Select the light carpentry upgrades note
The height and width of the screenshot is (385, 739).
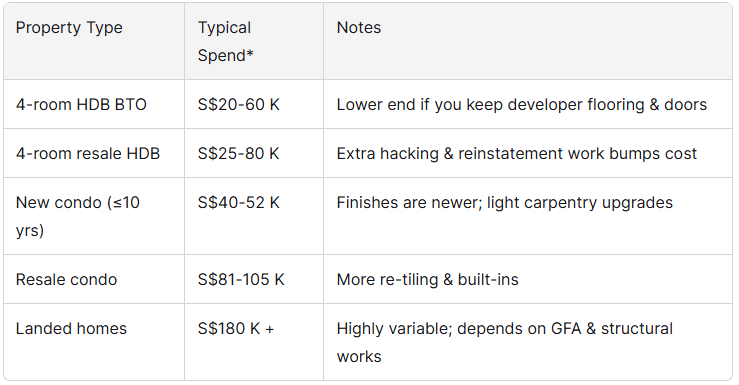(x=505, y=202)
